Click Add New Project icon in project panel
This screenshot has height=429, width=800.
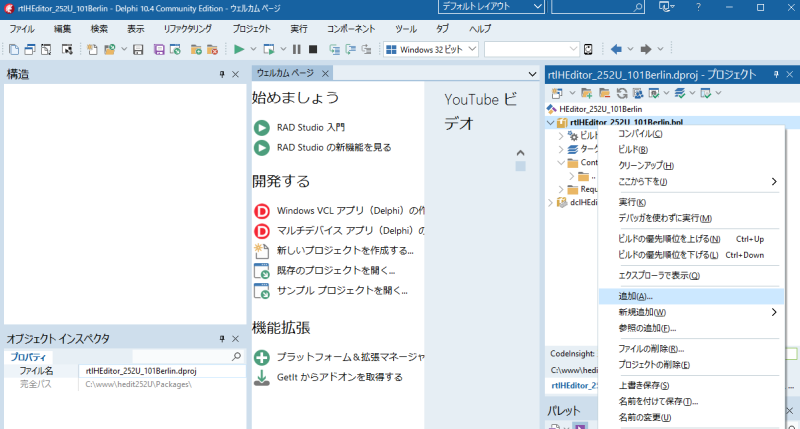(587, 93)
